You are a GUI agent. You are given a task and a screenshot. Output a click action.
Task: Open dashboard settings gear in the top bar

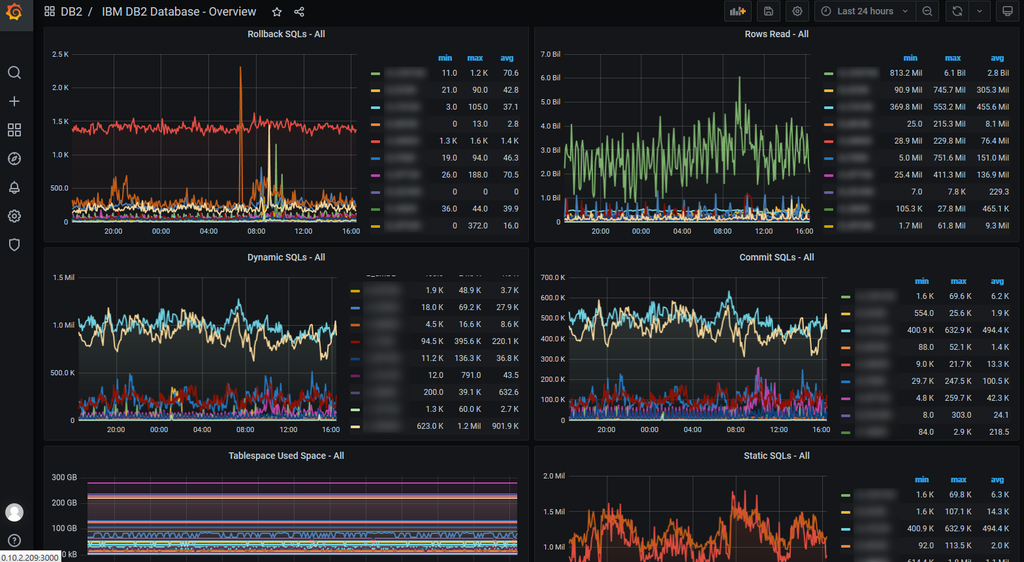(x=797, y=11)
